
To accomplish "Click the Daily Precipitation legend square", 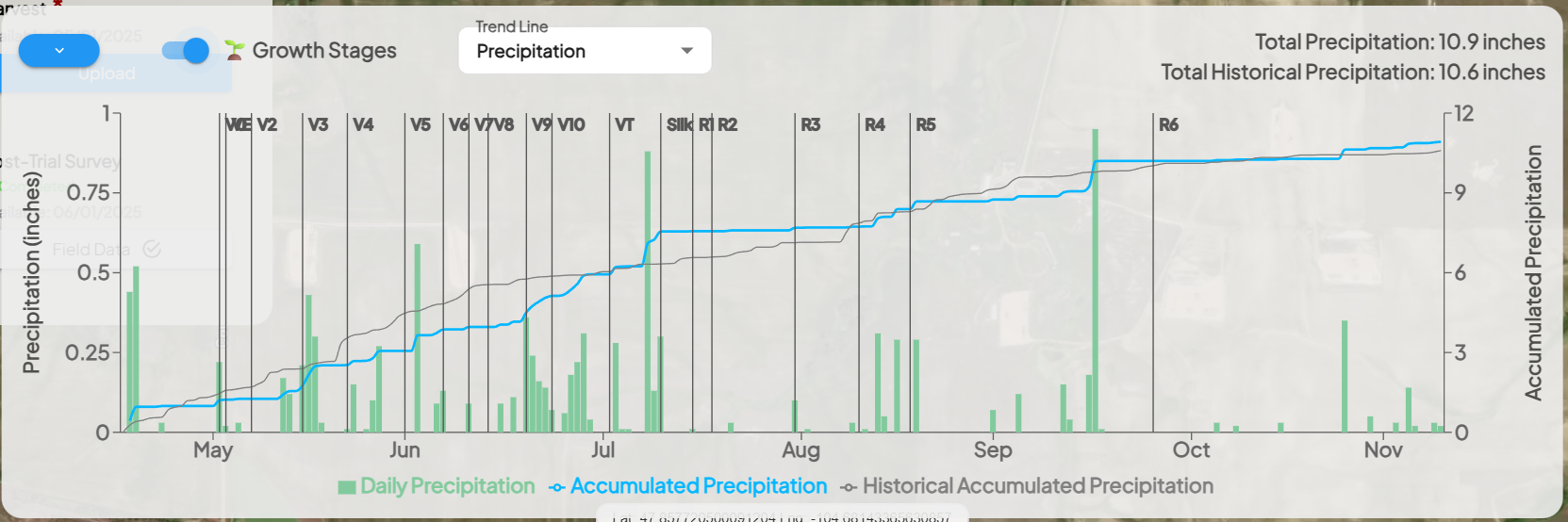I will click(347, 487).
